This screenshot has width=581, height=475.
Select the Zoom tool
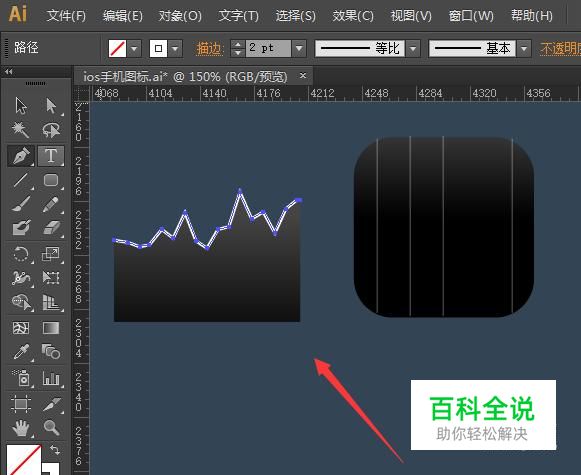pos(51,428)
